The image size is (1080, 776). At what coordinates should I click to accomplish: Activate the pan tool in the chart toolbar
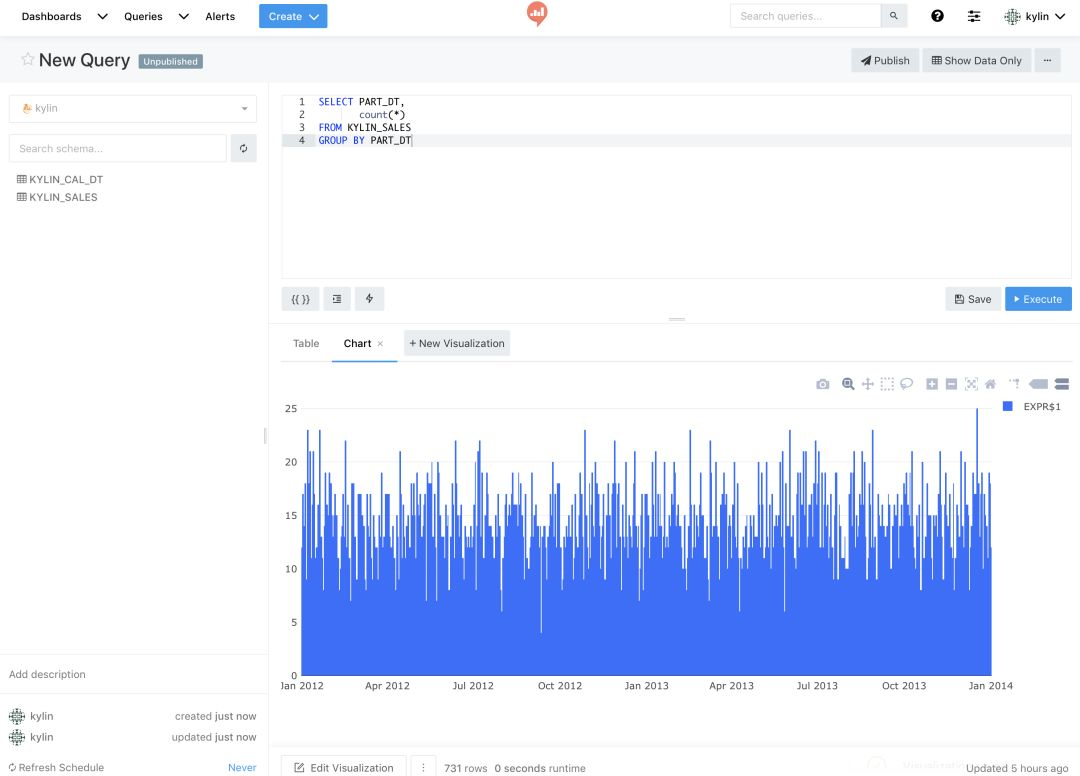click(868, 384)
